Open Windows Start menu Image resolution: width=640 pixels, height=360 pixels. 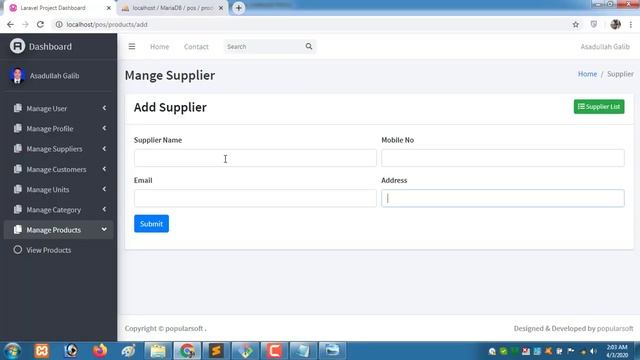(13, 351)
